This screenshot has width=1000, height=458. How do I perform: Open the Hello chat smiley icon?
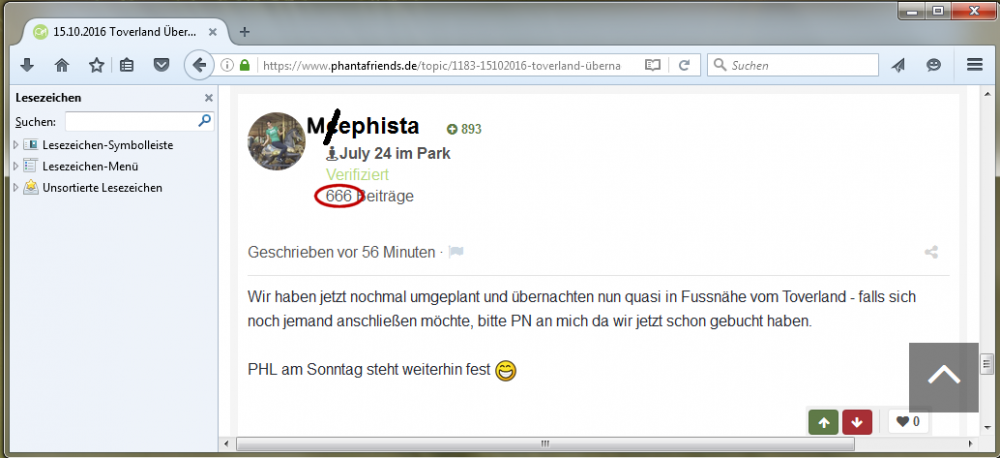click(933, 65)
